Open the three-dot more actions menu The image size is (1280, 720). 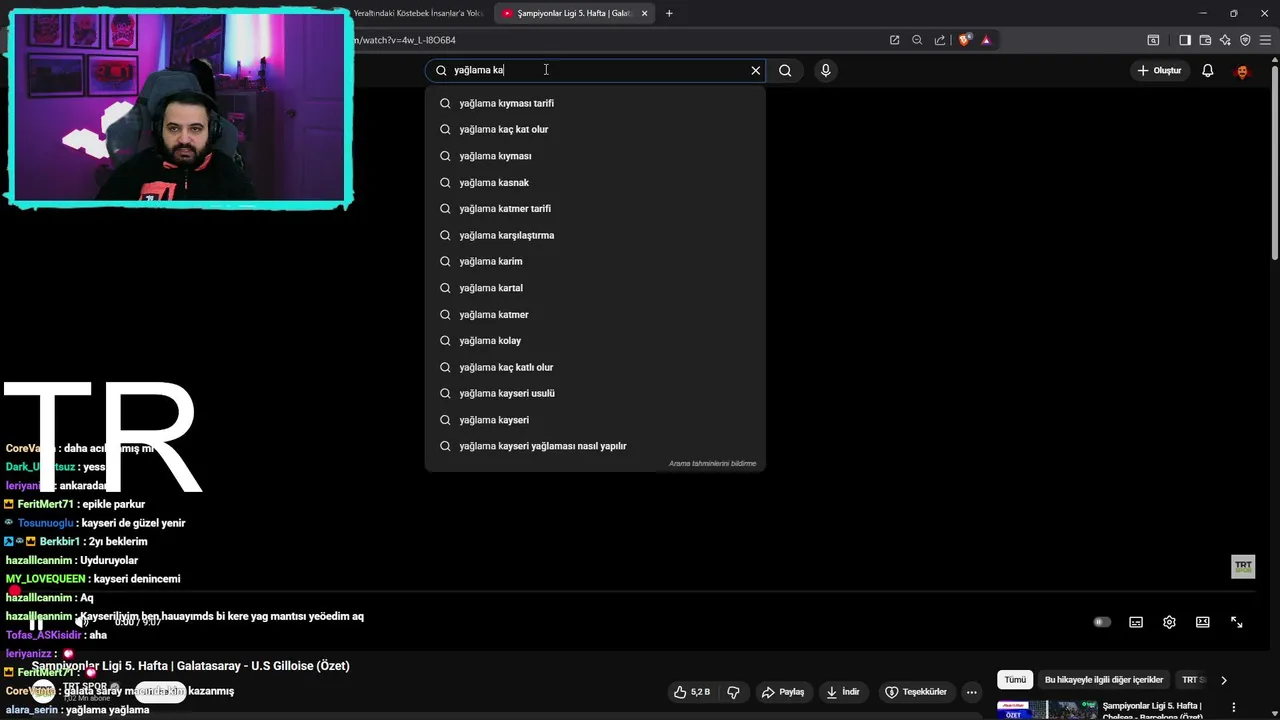pyautogui.click(x=971, y=692)
